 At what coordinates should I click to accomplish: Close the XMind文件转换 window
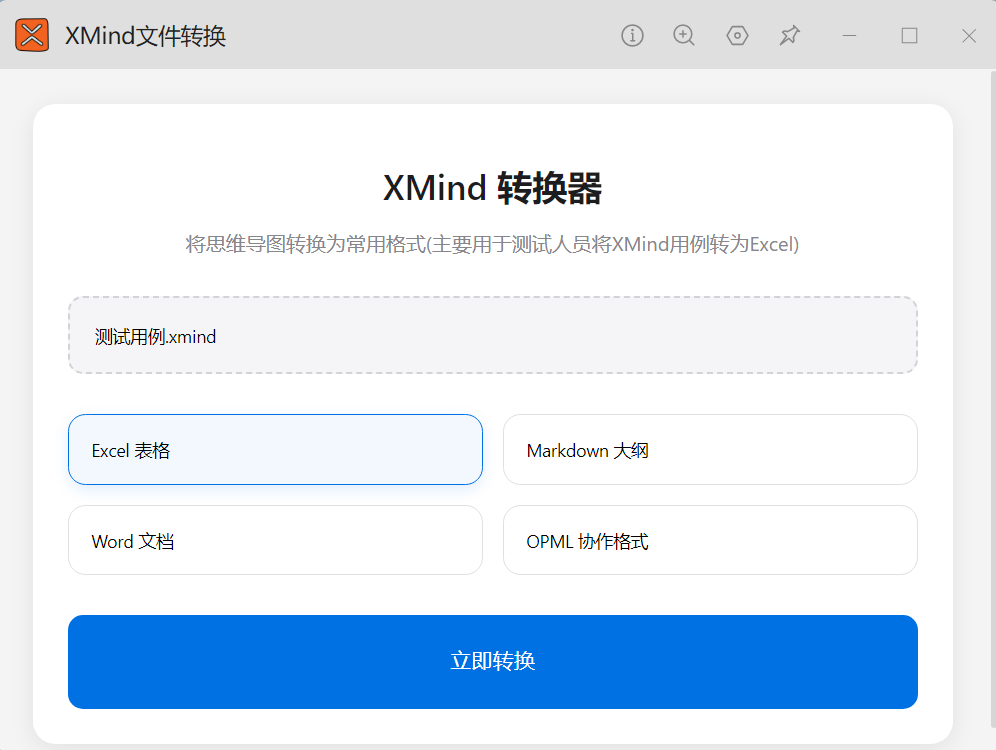tap(969, 36)
